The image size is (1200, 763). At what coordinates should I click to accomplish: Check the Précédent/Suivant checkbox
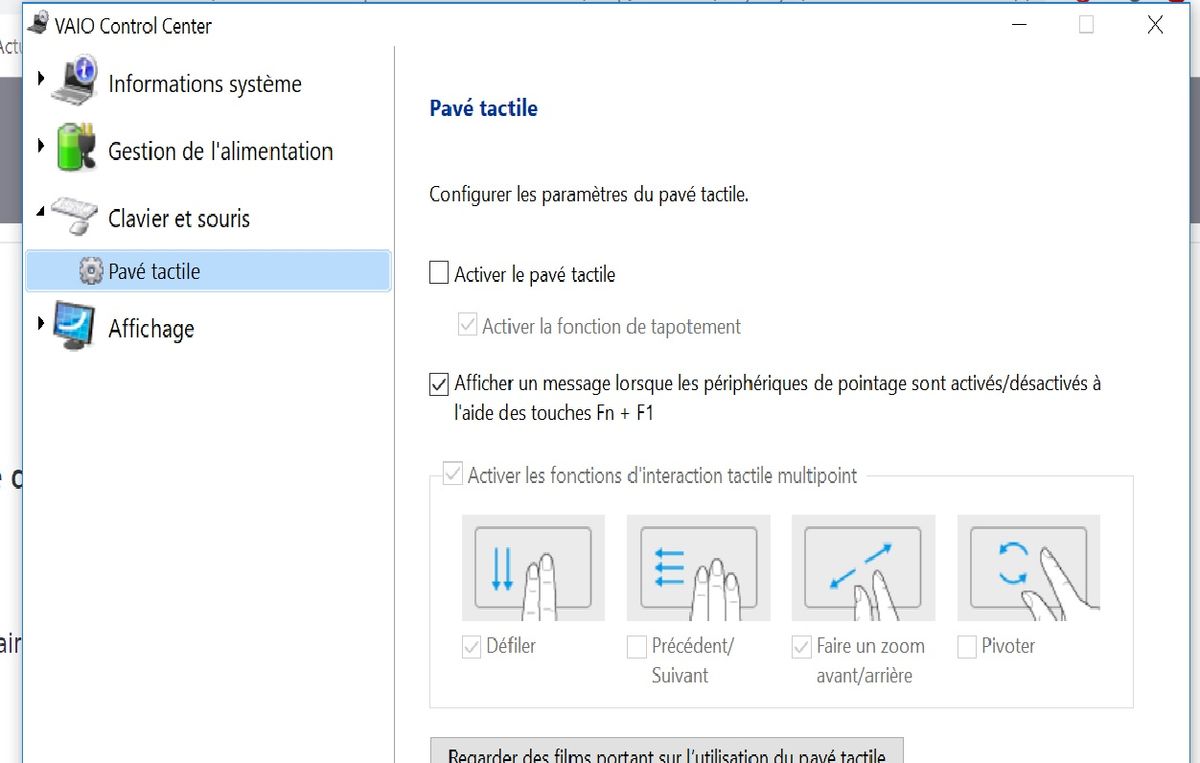636,647
